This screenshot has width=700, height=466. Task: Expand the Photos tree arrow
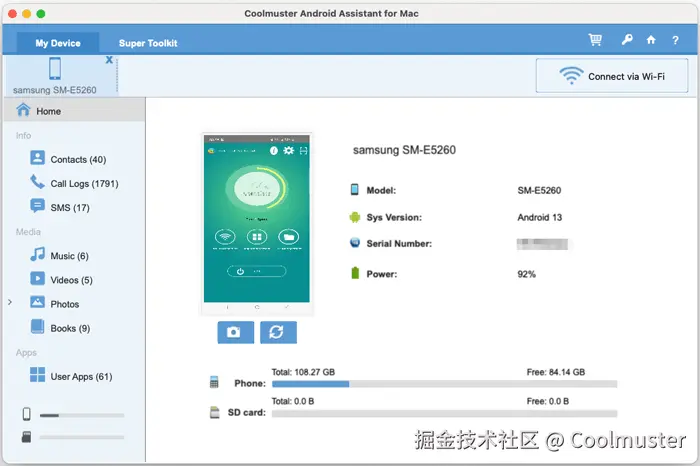pyautogui.click(x=10, y=302)
